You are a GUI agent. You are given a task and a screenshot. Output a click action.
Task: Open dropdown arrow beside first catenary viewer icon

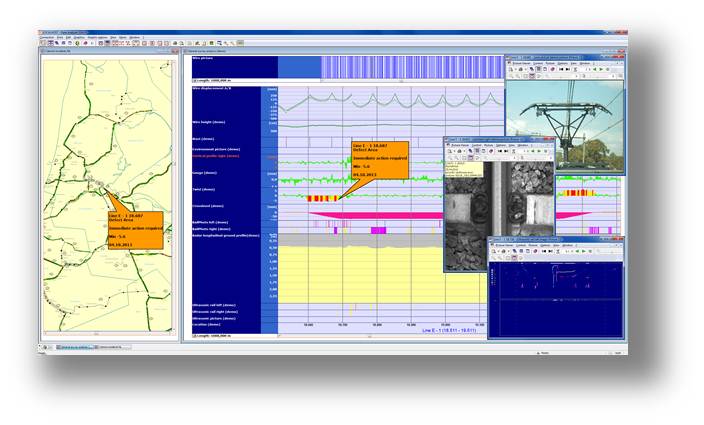516,70
